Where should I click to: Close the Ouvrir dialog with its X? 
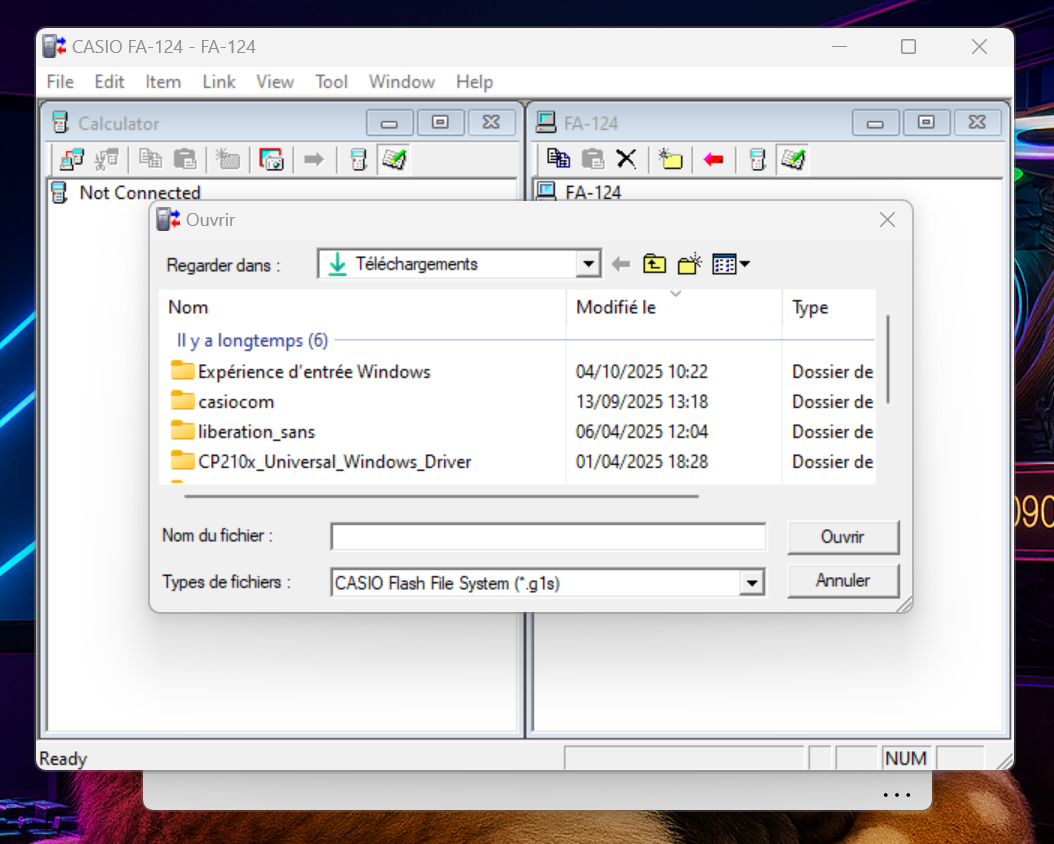pyautogui.click(x=886, y=220)
